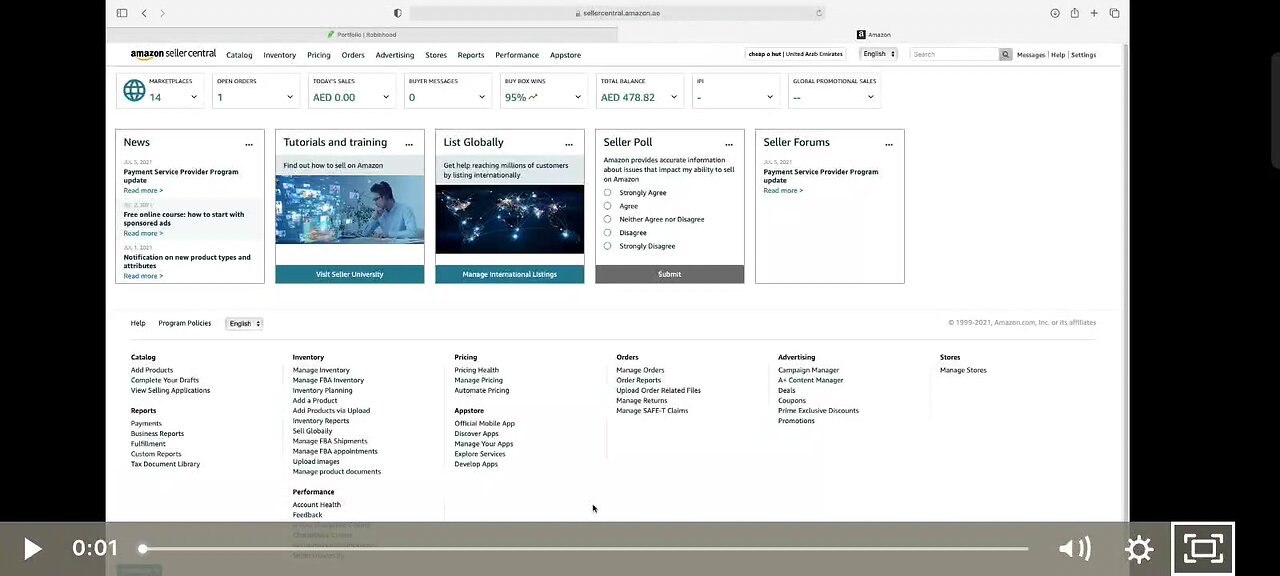Viewport: 1280px width, 576px height.
Task: Open Settings link in header
Action: click(1083, 55)
